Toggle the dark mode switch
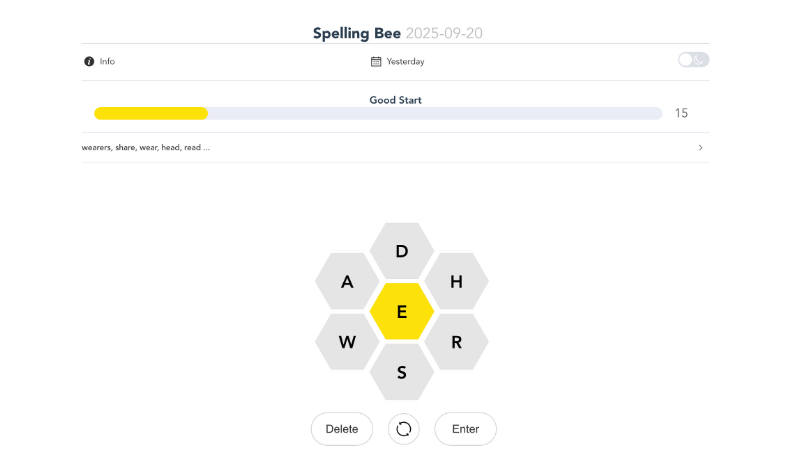 pyautogui.click(x=693, y=60)
